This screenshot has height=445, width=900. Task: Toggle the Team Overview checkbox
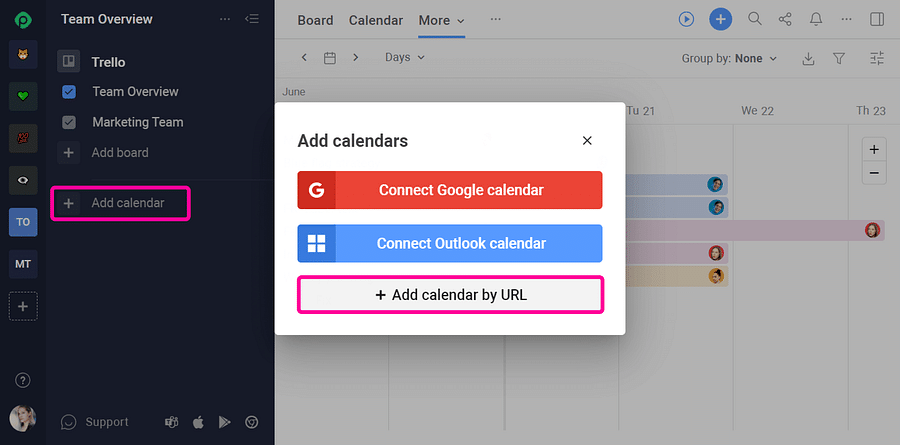pyautogui.click(x=69, y=92)
